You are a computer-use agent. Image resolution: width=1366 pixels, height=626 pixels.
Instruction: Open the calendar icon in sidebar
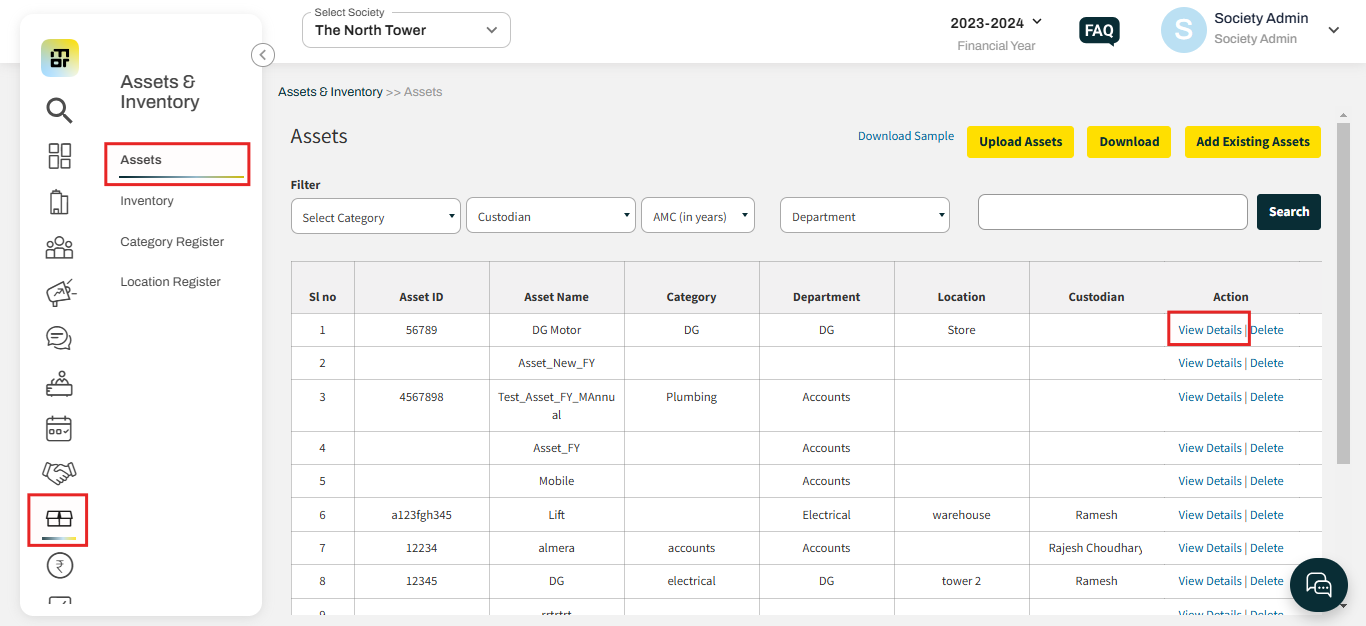coord(60,429)
